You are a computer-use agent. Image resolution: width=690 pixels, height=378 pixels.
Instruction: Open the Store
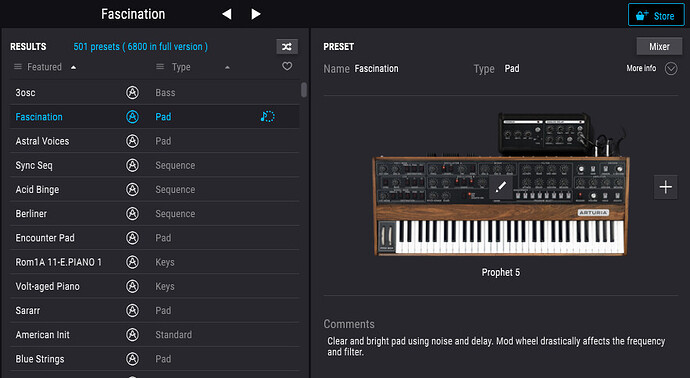point(656,15)
